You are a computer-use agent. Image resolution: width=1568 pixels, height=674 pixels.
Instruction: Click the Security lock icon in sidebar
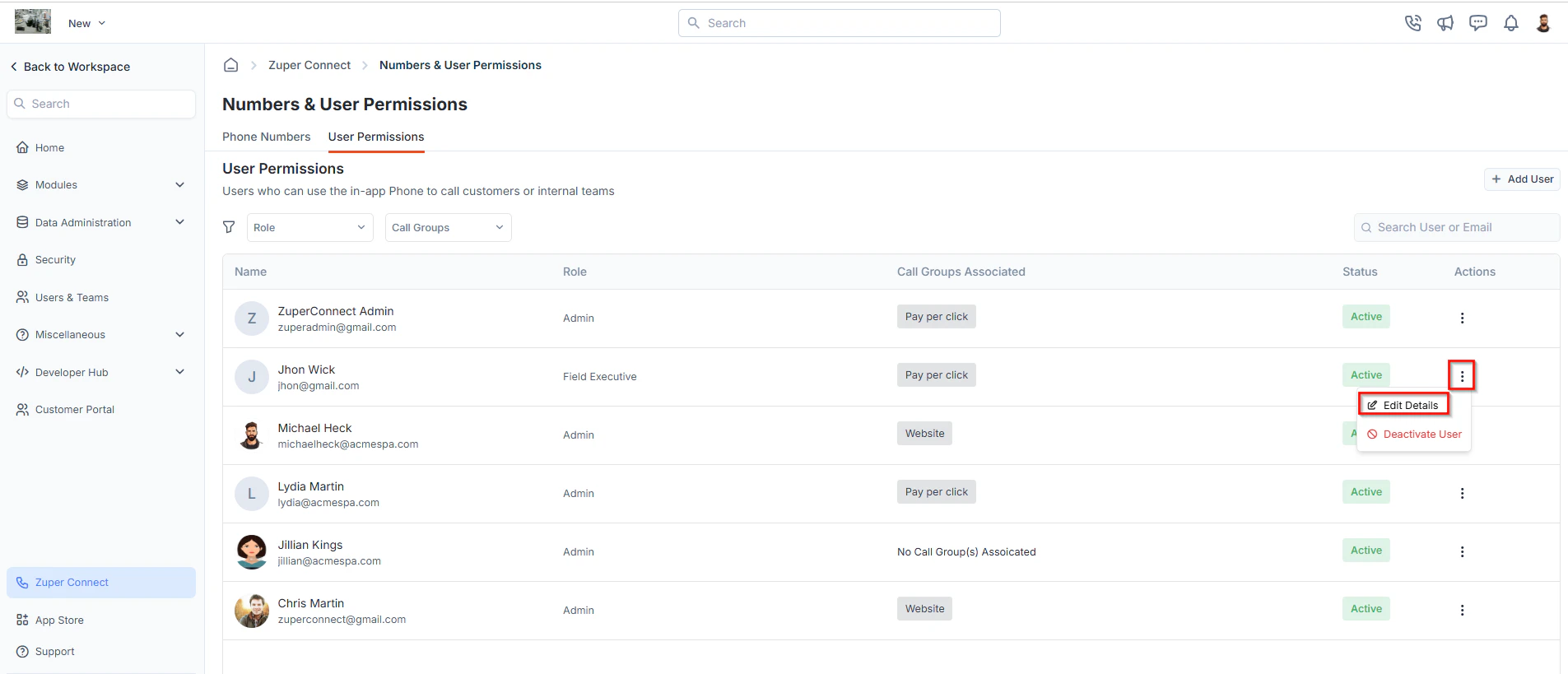point(22,259)
